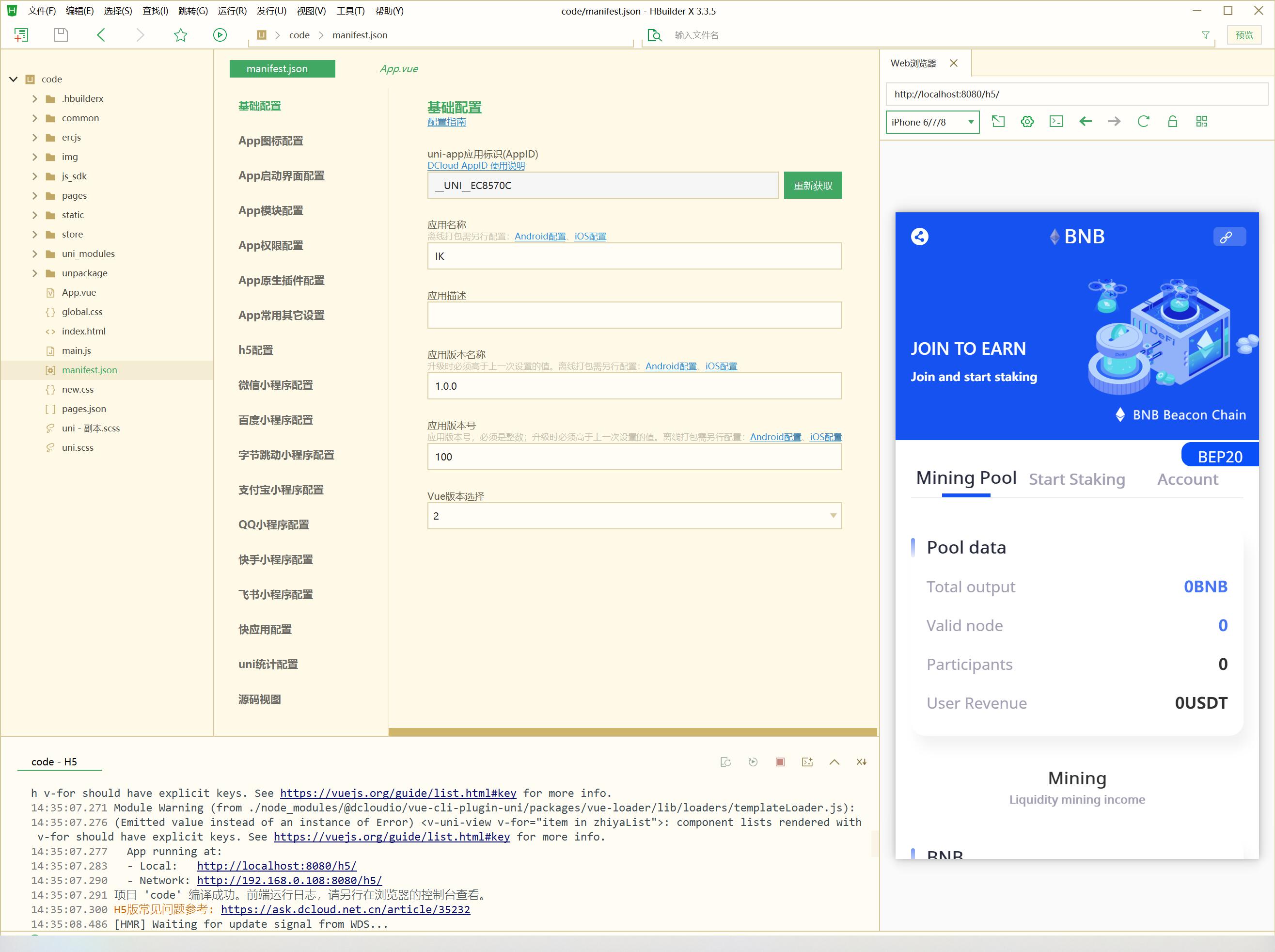Click the App.vue file tab
Image resolution: width=1275 pixels, height=952 pixels.
click(398, 68)
